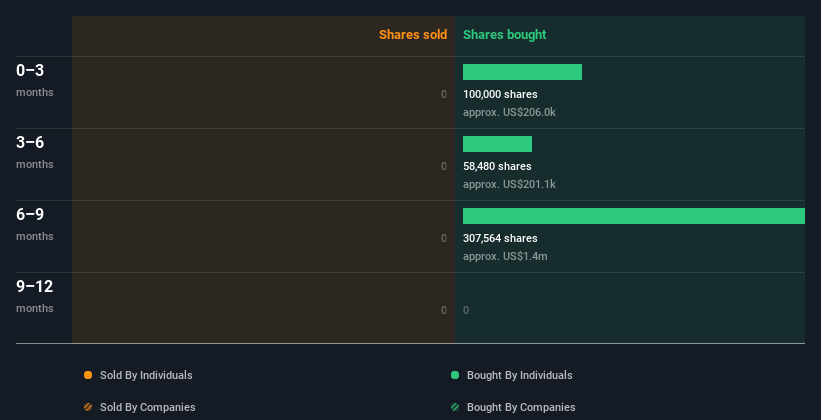Click the approx. US$1.4m text

pyautogui.click(x=505, y=256)
